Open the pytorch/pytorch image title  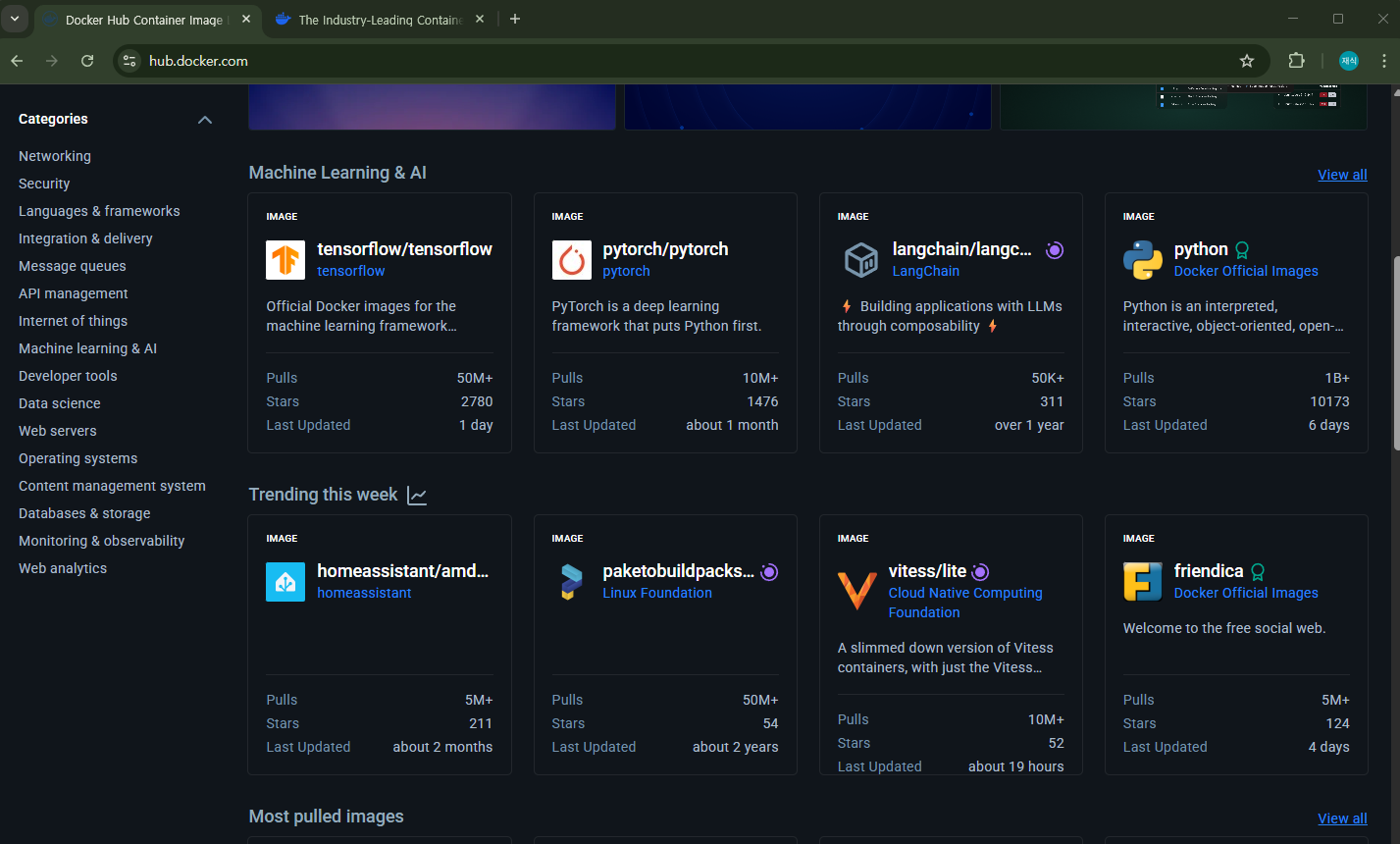click(x=665, y=249)
